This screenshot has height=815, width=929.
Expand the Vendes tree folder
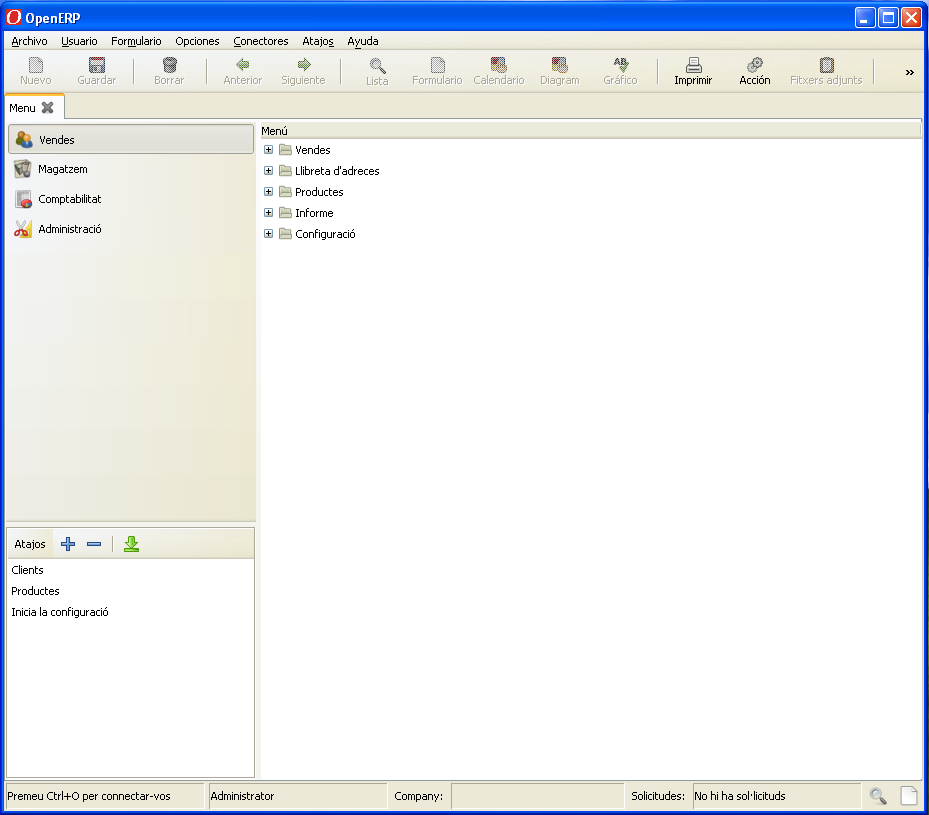coord(268,150)
